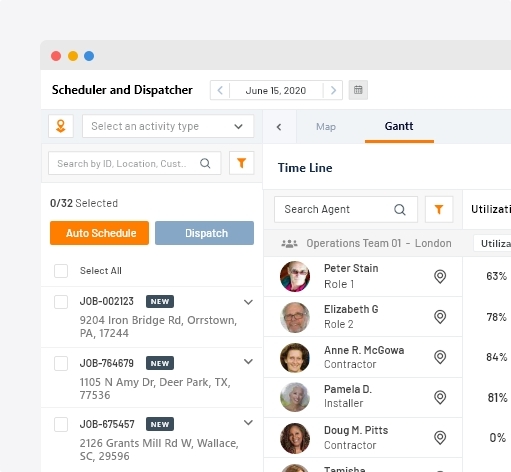This screenshot has height=472, width=511.
Task: Click Doug M. Pitts' avatar photo
Action: click(295, 438)
